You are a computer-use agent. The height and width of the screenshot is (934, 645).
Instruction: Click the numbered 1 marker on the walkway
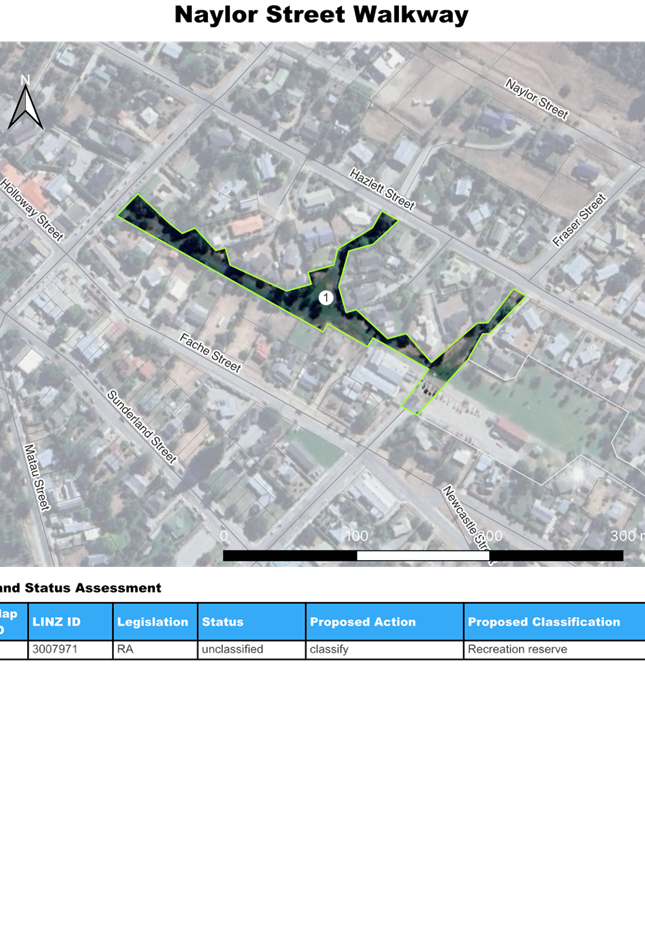point(325,298)
